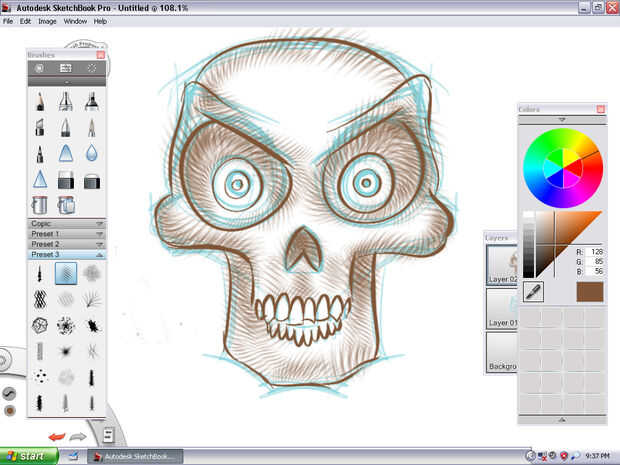
Task: Select the Flood Fill All Layers bucket
Action: click(66, 205)
